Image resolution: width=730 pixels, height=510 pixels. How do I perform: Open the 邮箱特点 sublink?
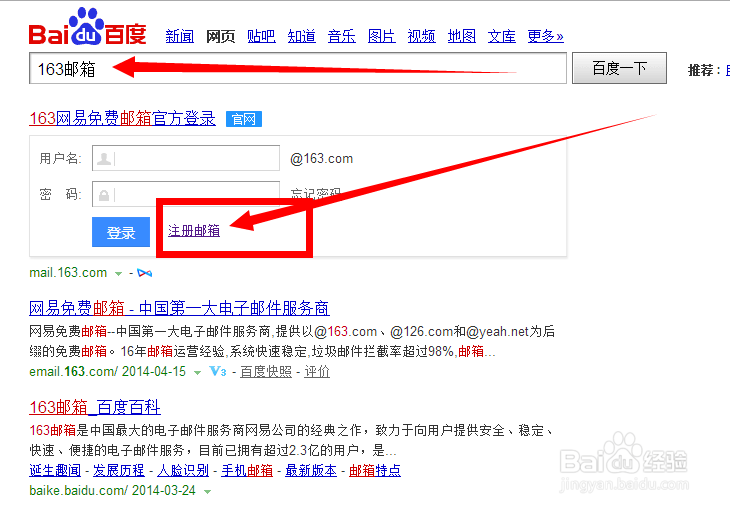[x=375, y=470]
